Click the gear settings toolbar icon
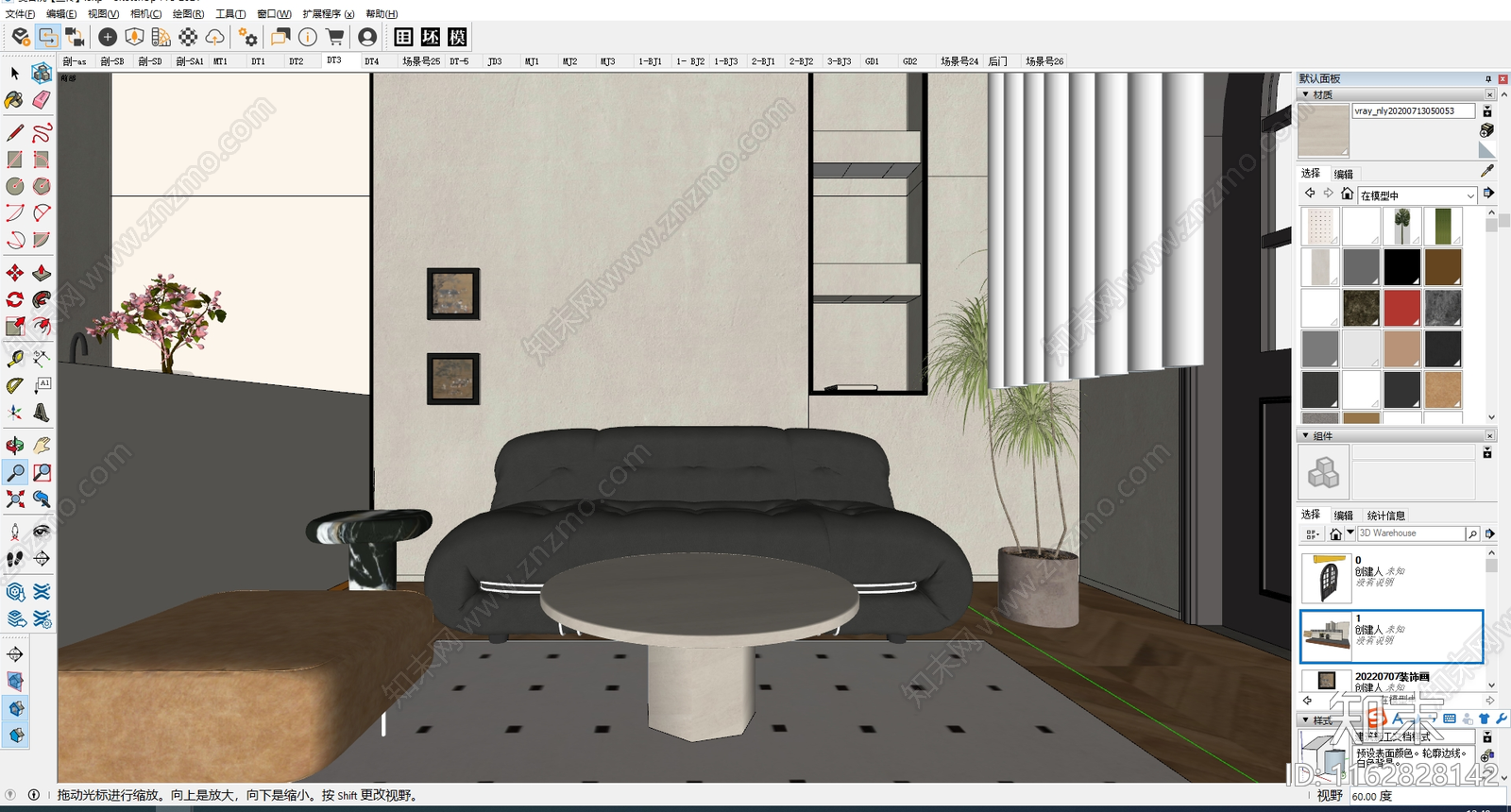Image resolution: width=1511 pixels, height=812 pixels. tap(247, 37)
